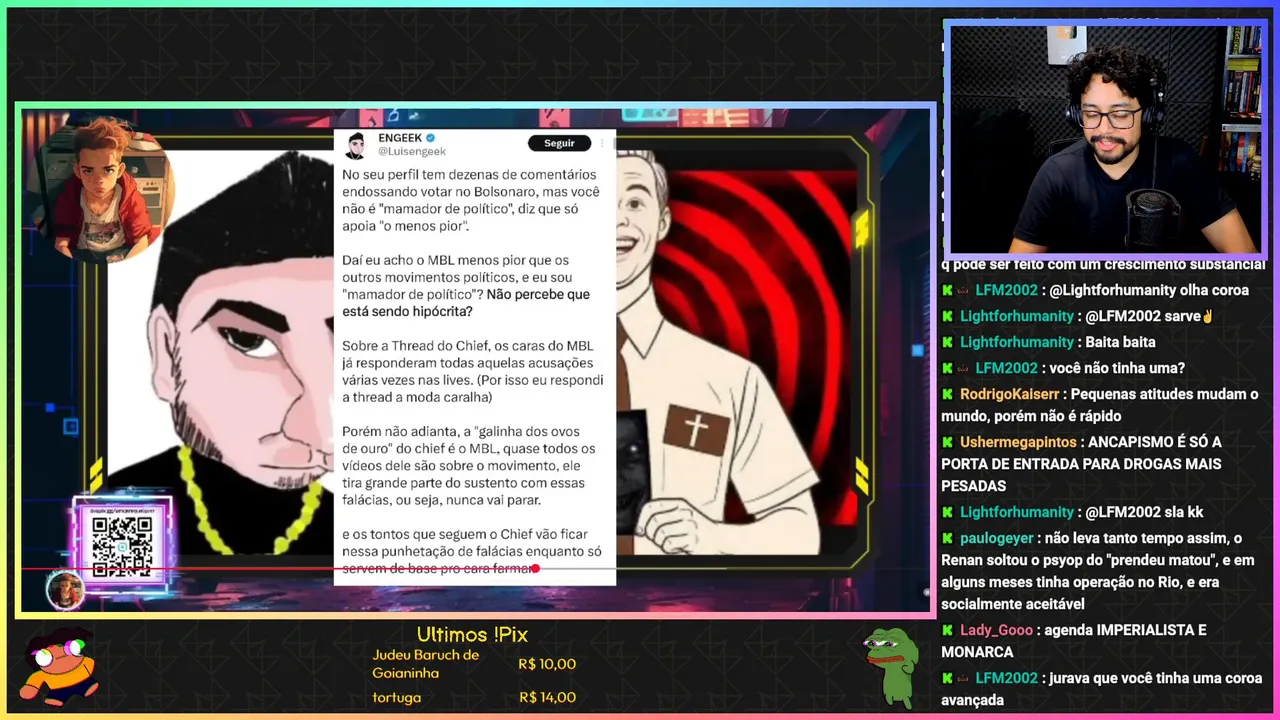Click donation amount 'R$ 14,00'

click(x=547, y=698)
